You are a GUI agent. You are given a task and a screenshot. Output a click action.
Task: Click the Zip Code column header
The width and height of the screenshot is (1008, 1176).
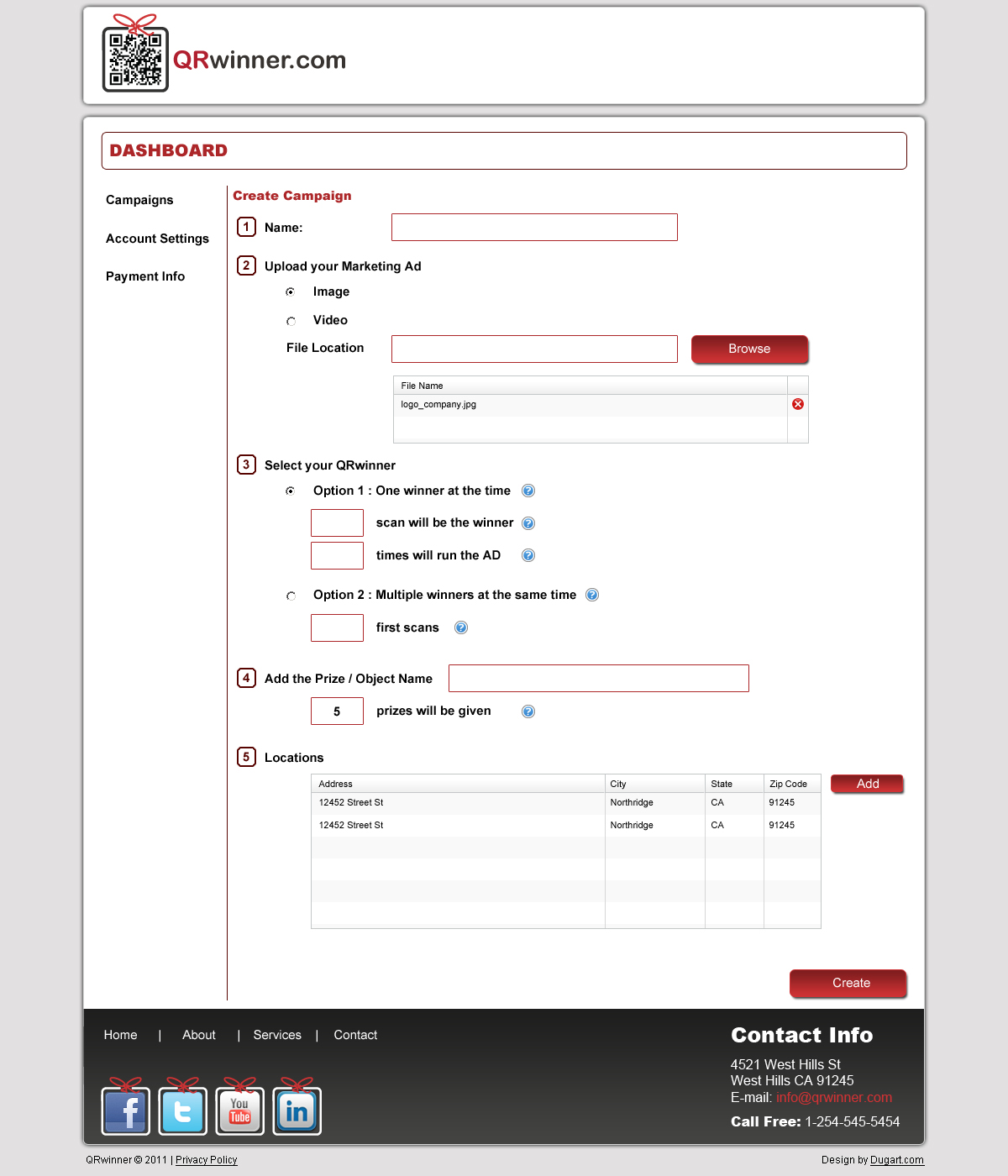coord(792,784)
